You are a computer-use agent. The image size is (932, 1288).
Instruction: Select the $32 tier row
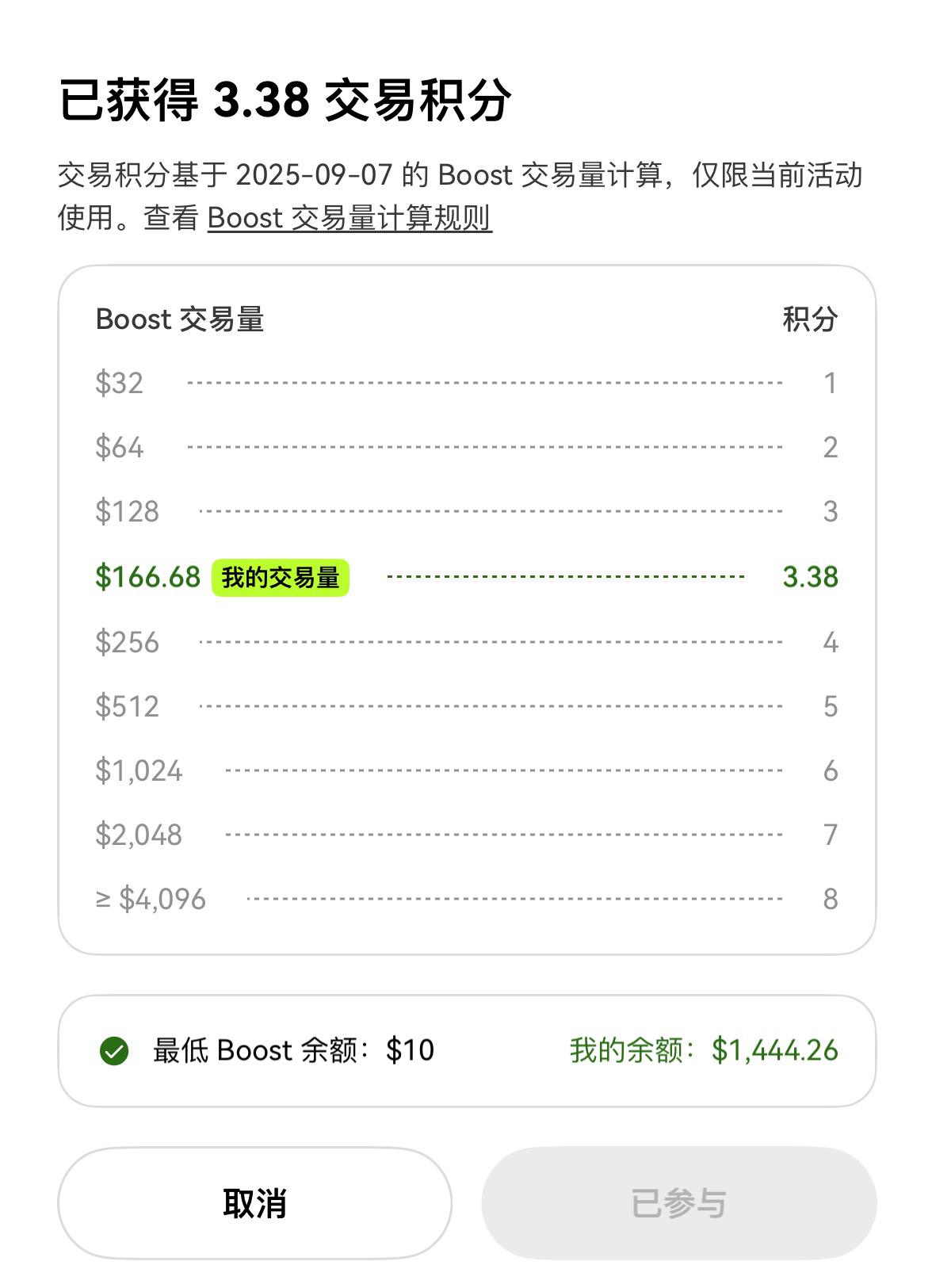coord(467,383)
